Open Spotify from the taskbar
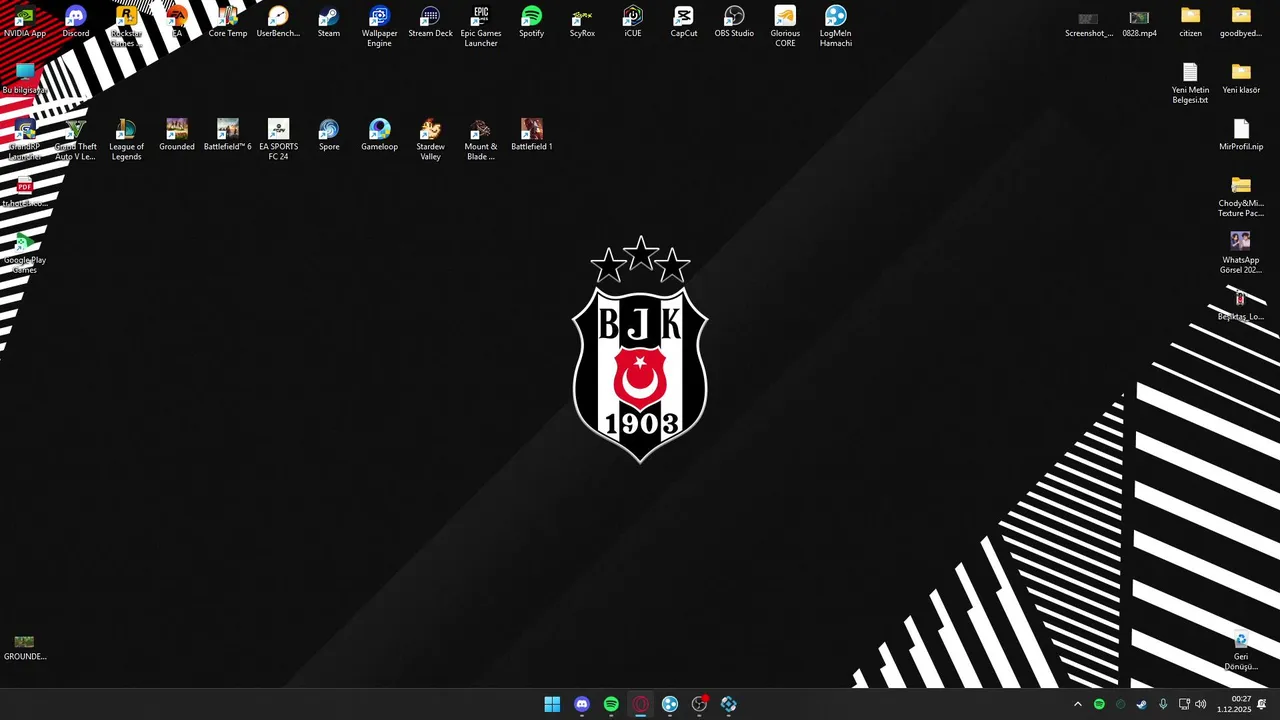The width and height of the screenshot is (1280, 720). pyautogui.click(x=611, y=704)
